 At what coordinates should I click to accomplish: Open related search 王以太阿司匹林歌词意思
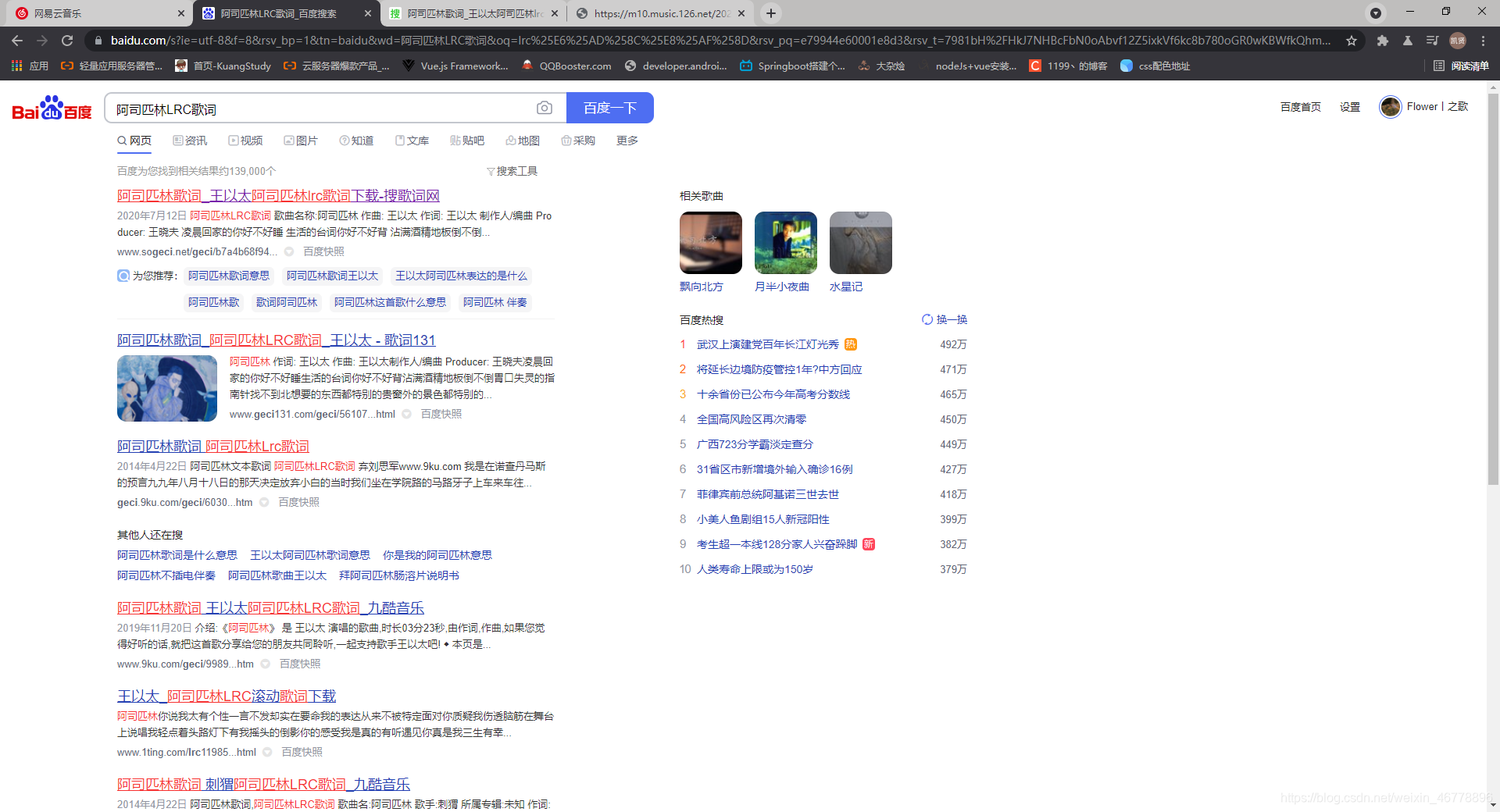tap(310, 555)
